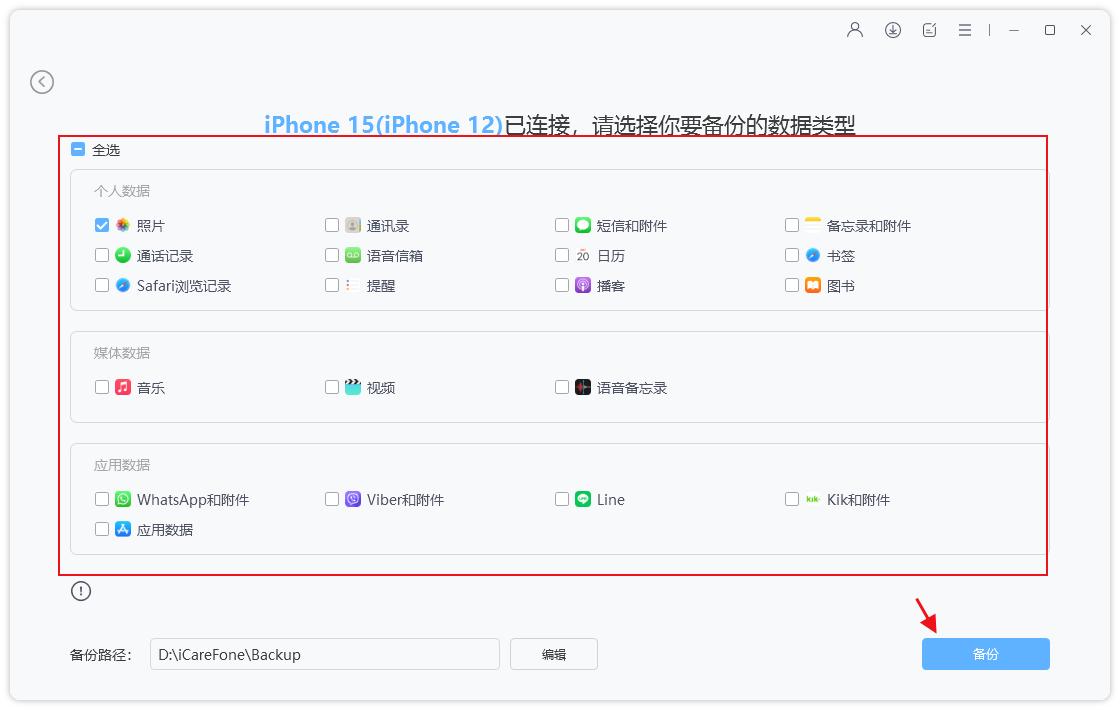Click the 照片 Photos app icon

[x=121, y=225]
